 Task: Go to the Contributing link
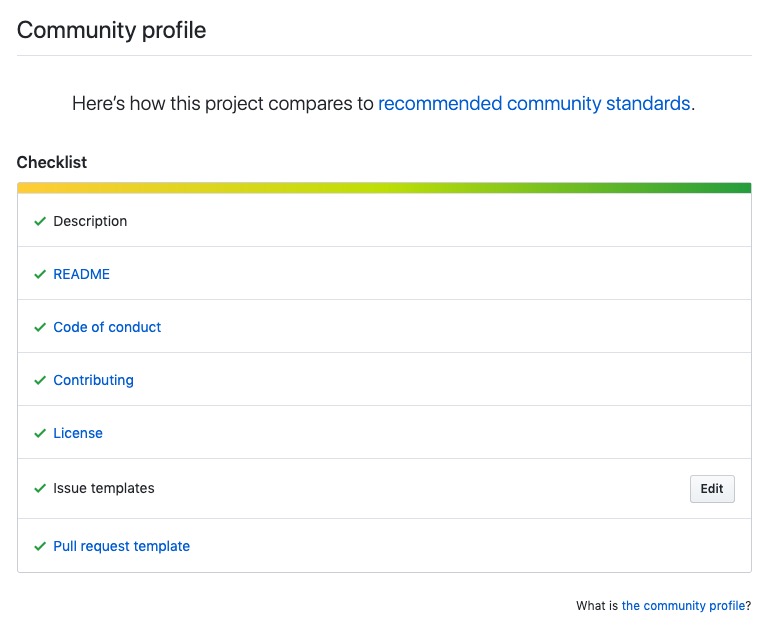93,380
